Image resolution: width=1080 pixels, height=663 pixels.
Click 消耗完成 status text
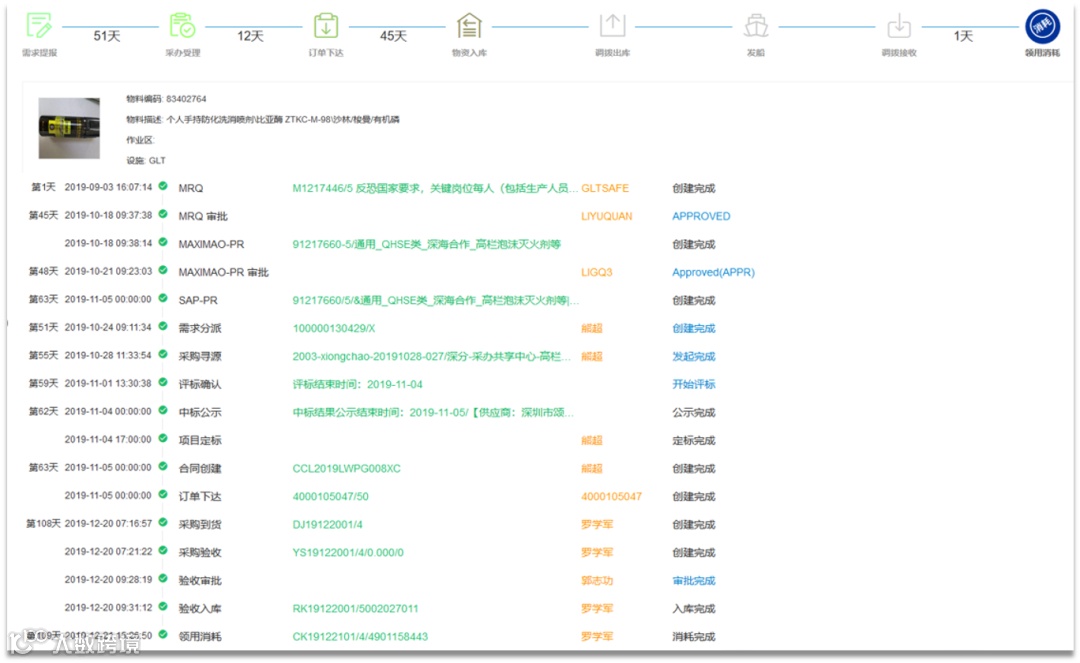(694, 636)
